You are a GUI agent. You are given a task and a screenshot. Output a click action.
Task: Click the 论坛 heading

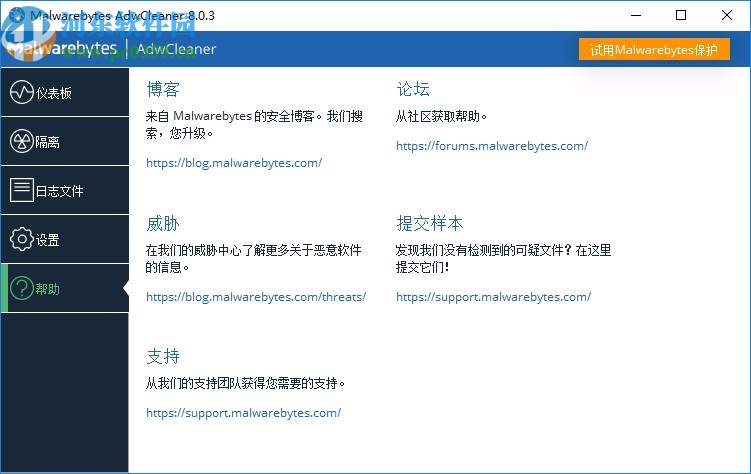(x=413, y=89)
